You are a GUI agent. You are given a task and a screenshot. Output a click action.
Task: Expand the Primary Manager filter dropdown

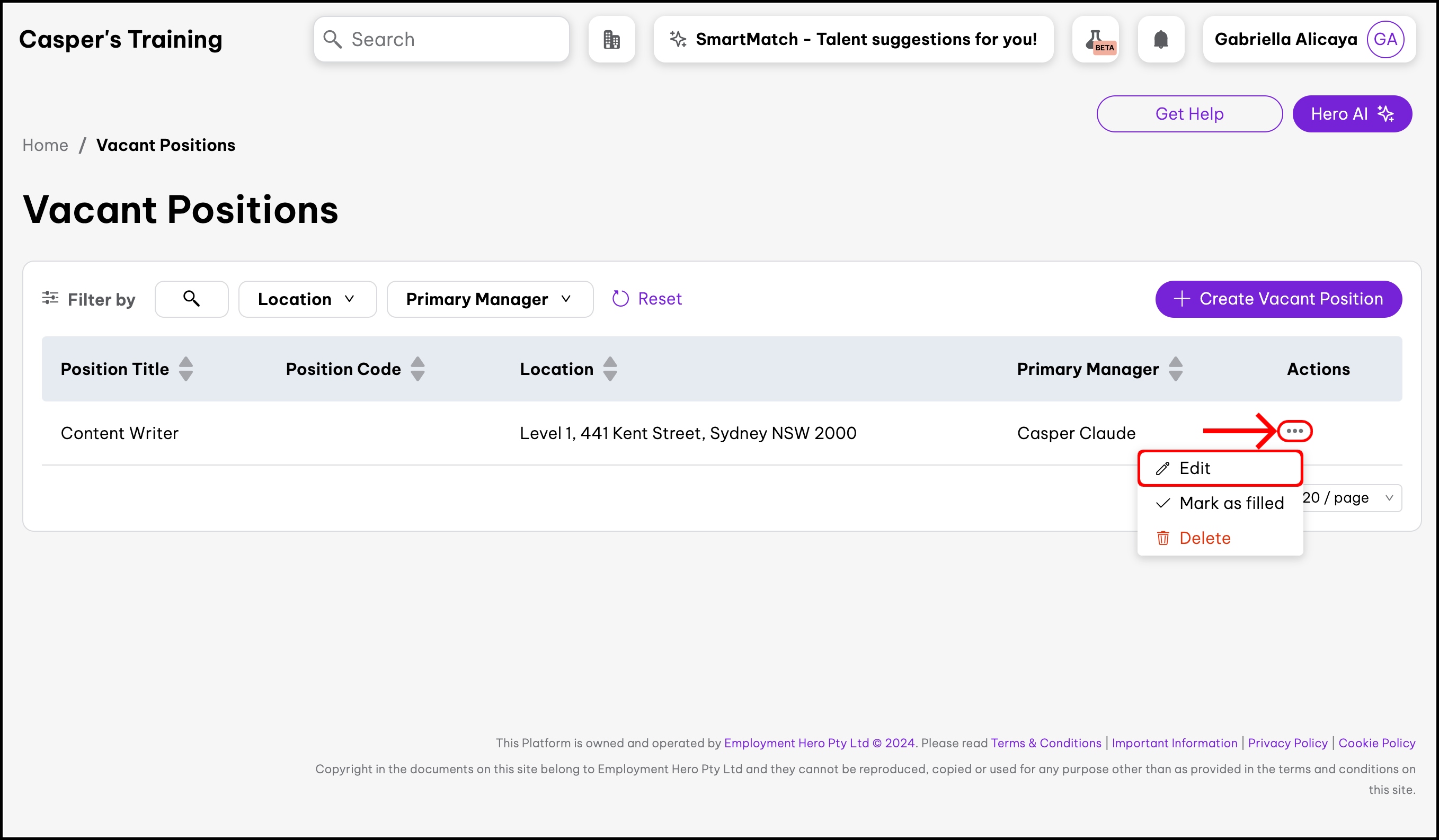click(490, 299)
